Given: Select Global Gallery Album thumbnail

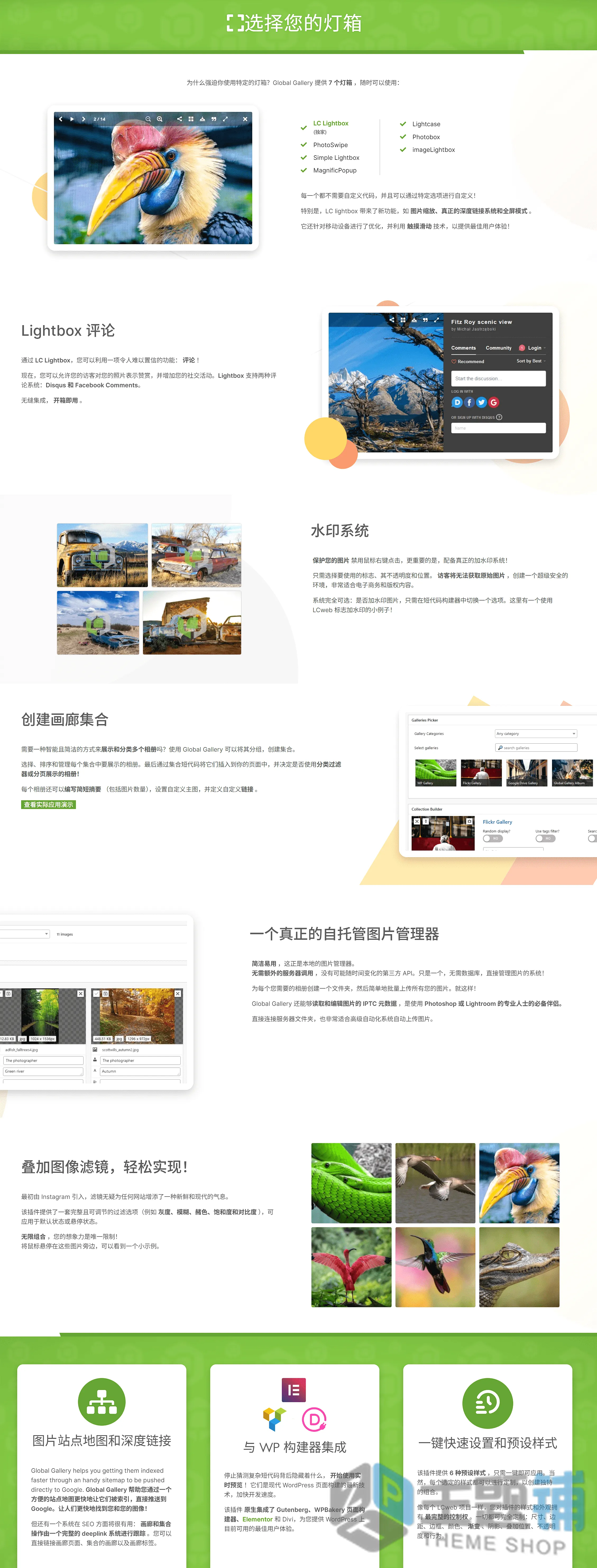Looking at the screenshot, I should [573, 772].
